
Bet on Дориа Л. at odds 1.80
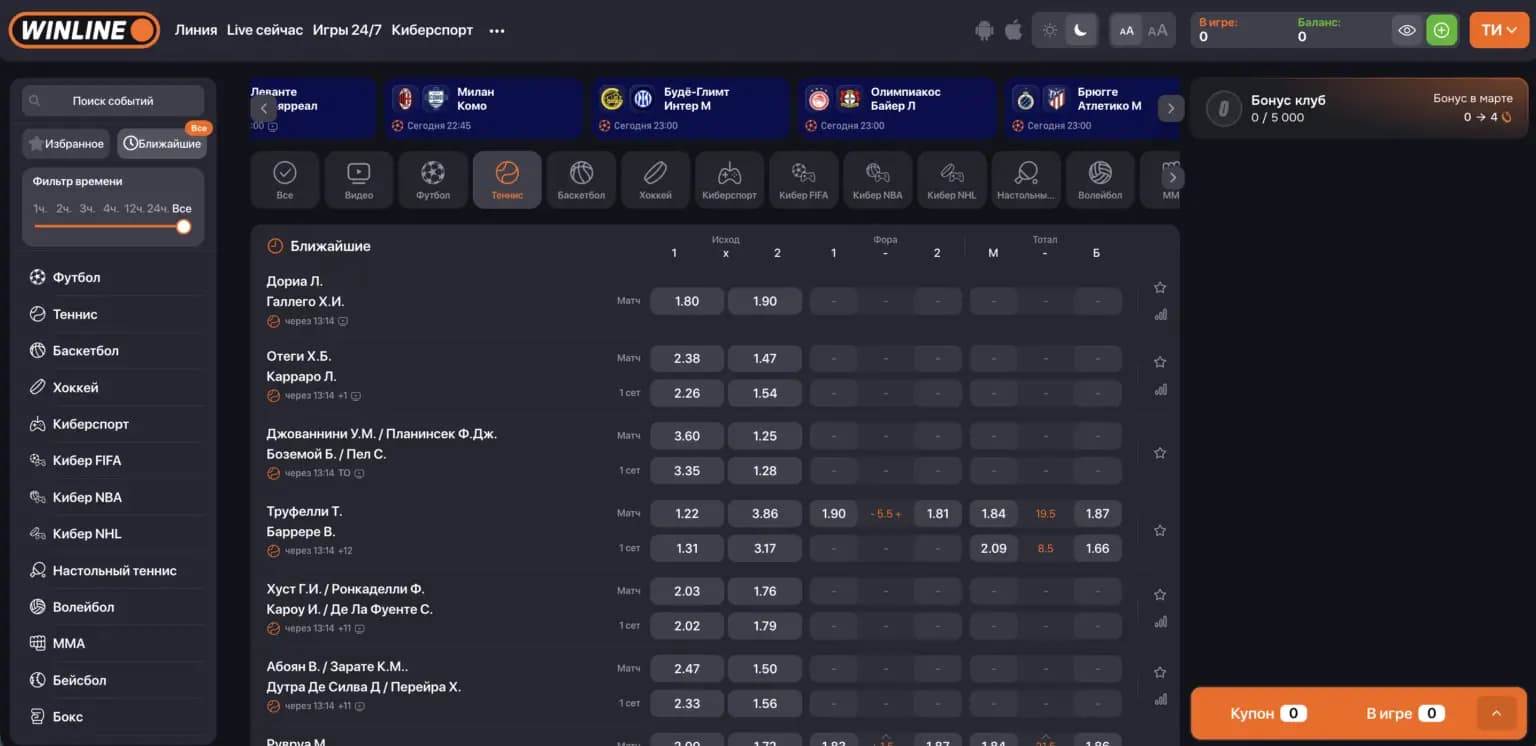[687, 301]
